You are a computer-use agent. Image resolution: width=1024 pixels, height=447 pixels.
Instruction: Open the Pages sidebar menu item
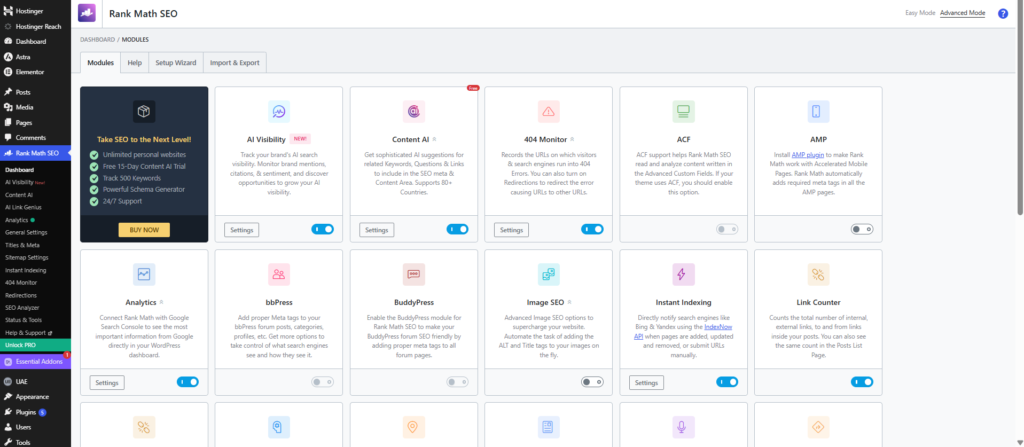(x=35, y=123)
